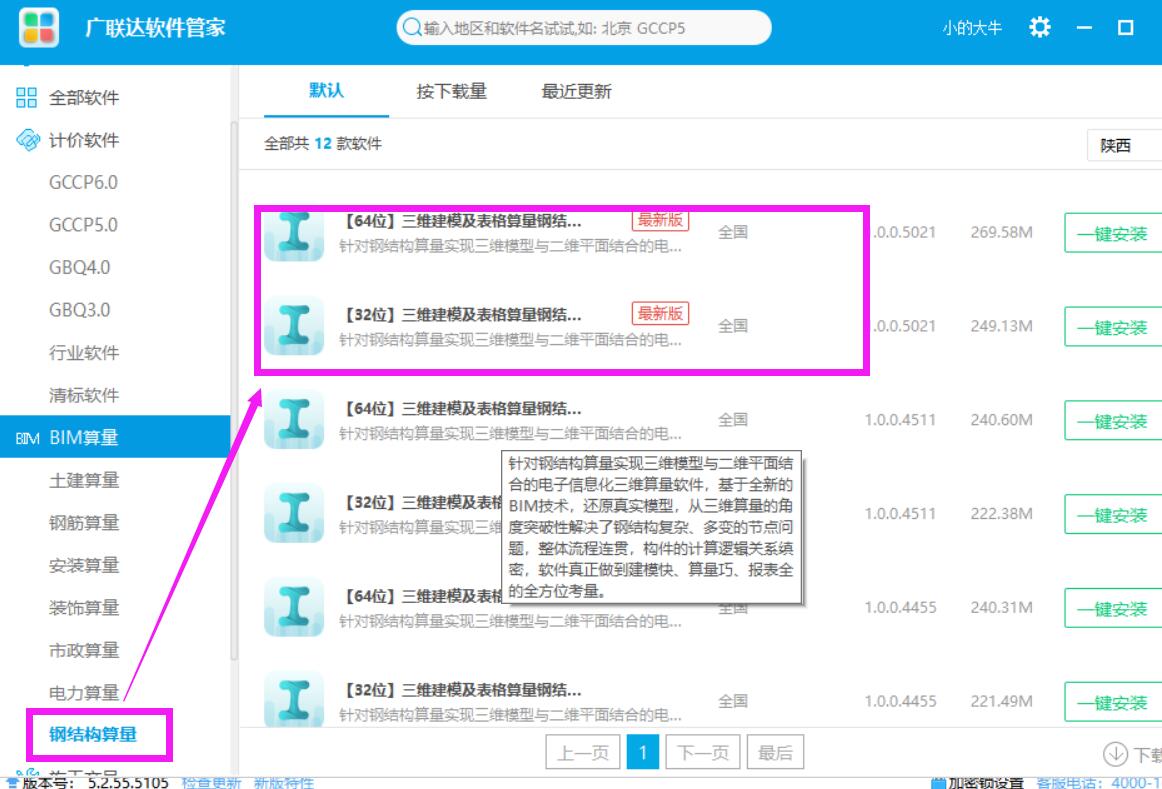
Task: Open GBQ4.0 in the sidebar
Action: point(79,267)
